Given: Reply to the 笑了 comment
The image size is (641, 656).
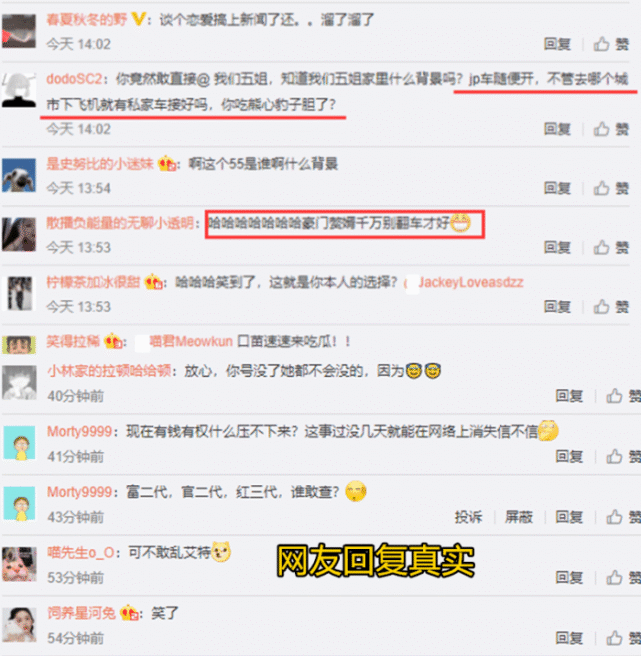Looking at the screenshot, I should 569,638.
